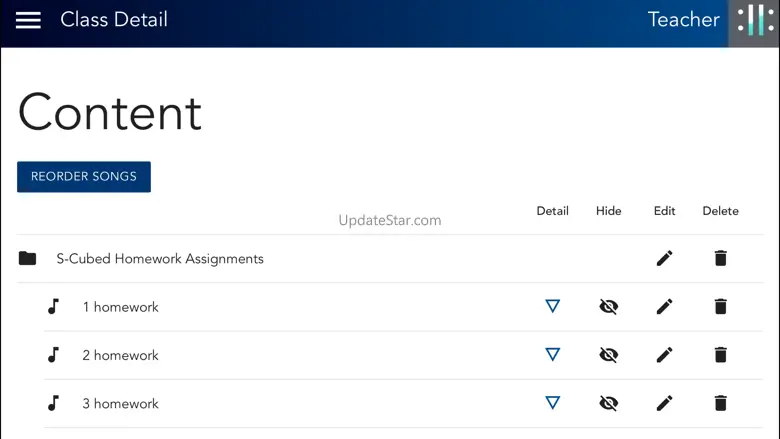Expand details for 1 homework
This screenshot has width=780, height=439.
point(552,307)
